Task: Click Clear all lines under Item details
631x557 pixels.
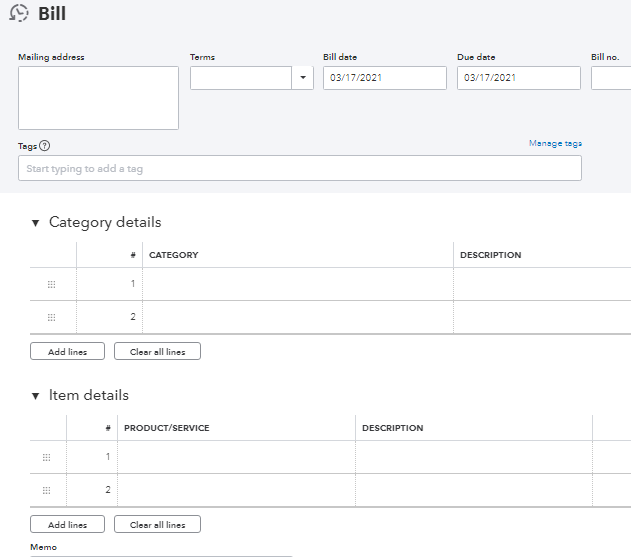Action: point(157,525)
